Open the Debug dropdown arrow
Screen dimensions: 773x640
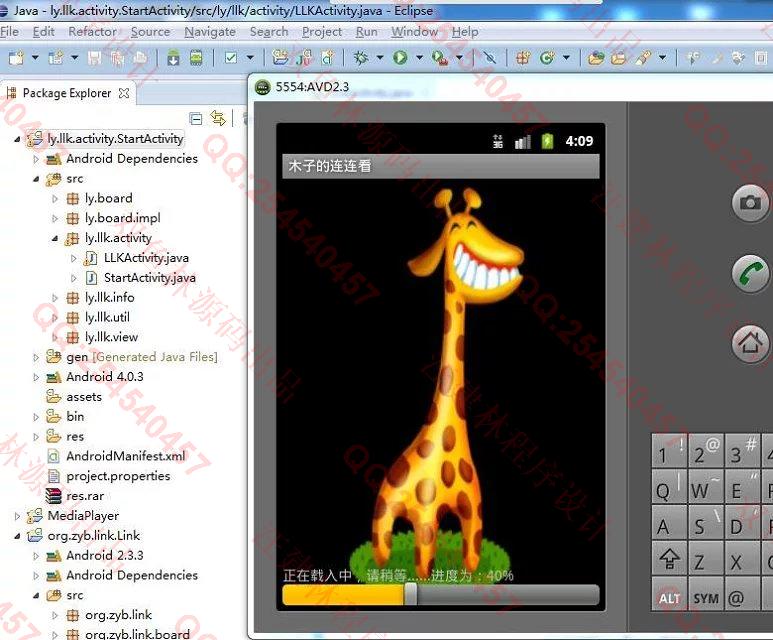380,58
